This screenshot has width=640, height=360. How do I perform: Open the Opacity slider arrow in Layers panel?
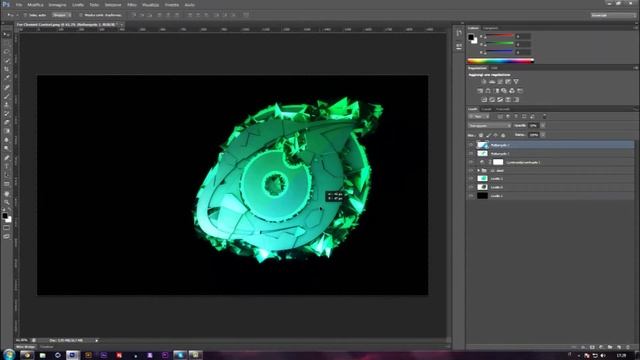point(543,126)
